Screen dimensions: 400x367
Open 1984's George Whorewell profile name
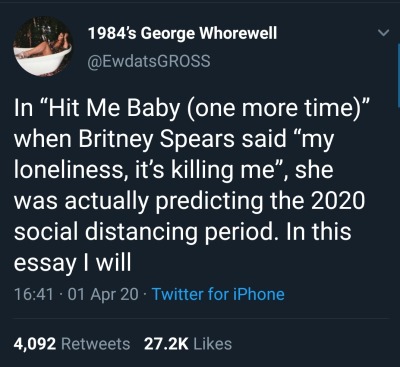(x=182, y=33)
